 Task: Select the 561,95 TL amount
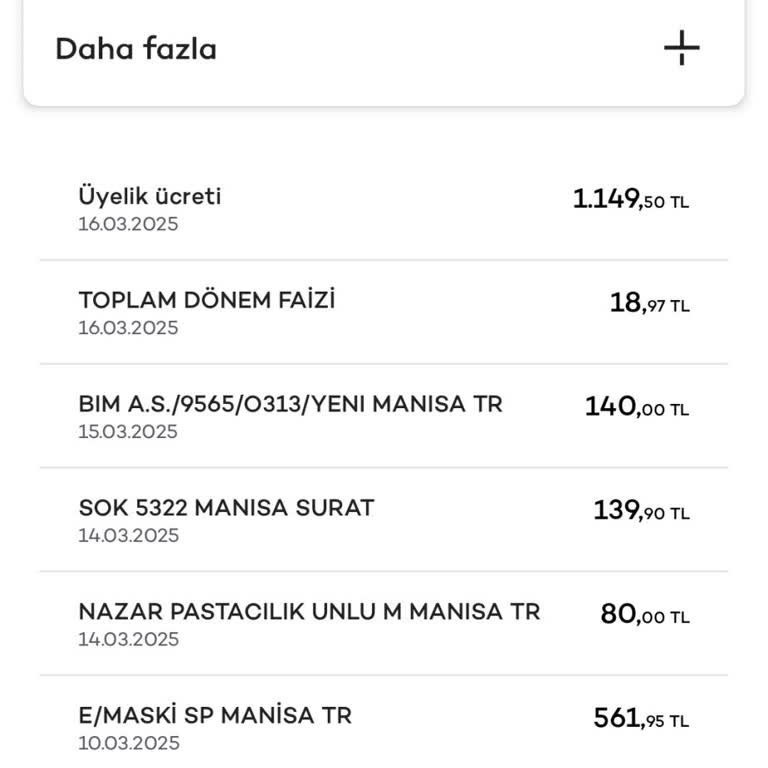pos(641,720)
